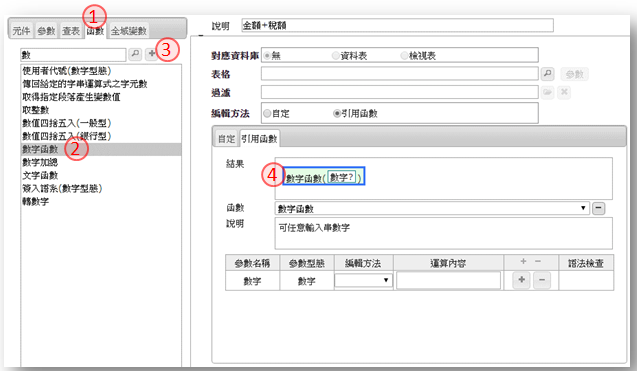The height and width of the screenshot is (371, 637).
Task: Click the 表格 text field
Action: (400, 74)
